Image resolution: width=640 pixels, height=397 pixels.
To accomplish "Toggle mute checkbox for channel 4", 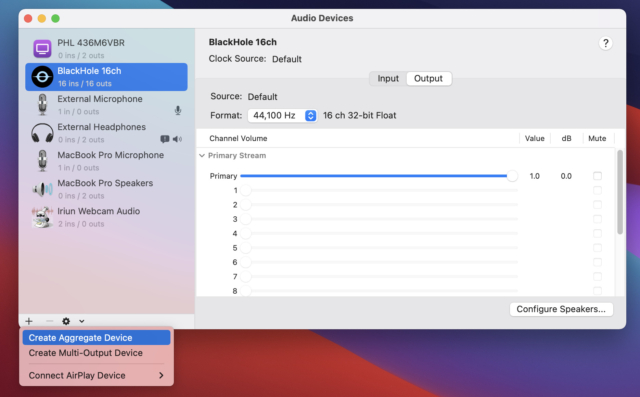I will pyautogui.click(x=597, y=233).
